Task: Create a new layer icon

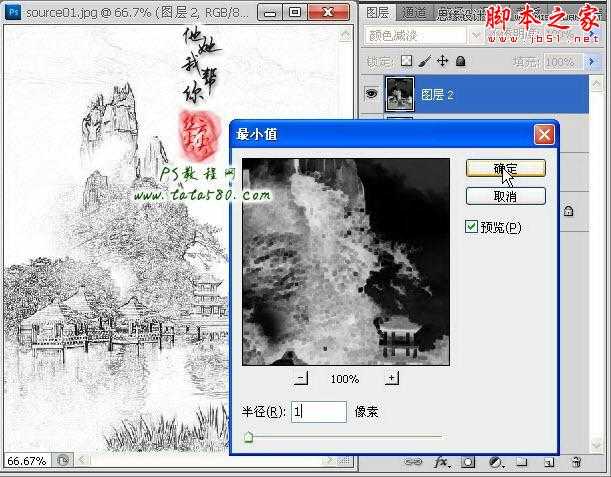Action: pos(549,462)
